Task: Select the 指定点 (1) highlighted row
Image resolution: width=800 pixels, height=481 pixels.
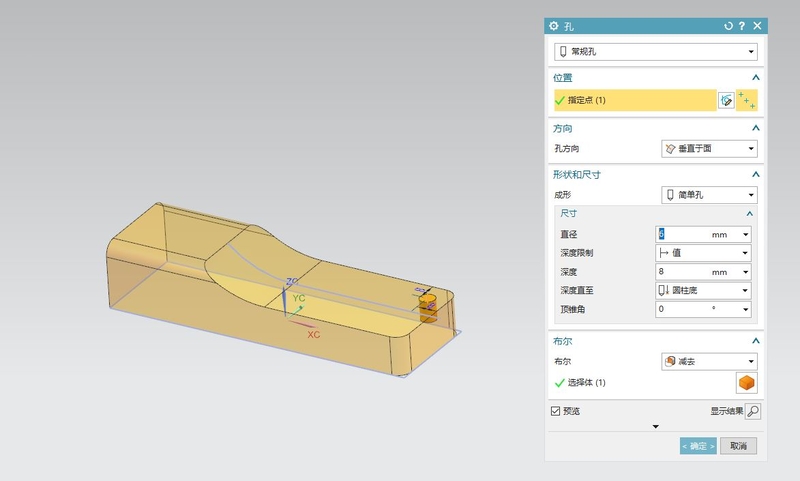Action: point(634,100)
